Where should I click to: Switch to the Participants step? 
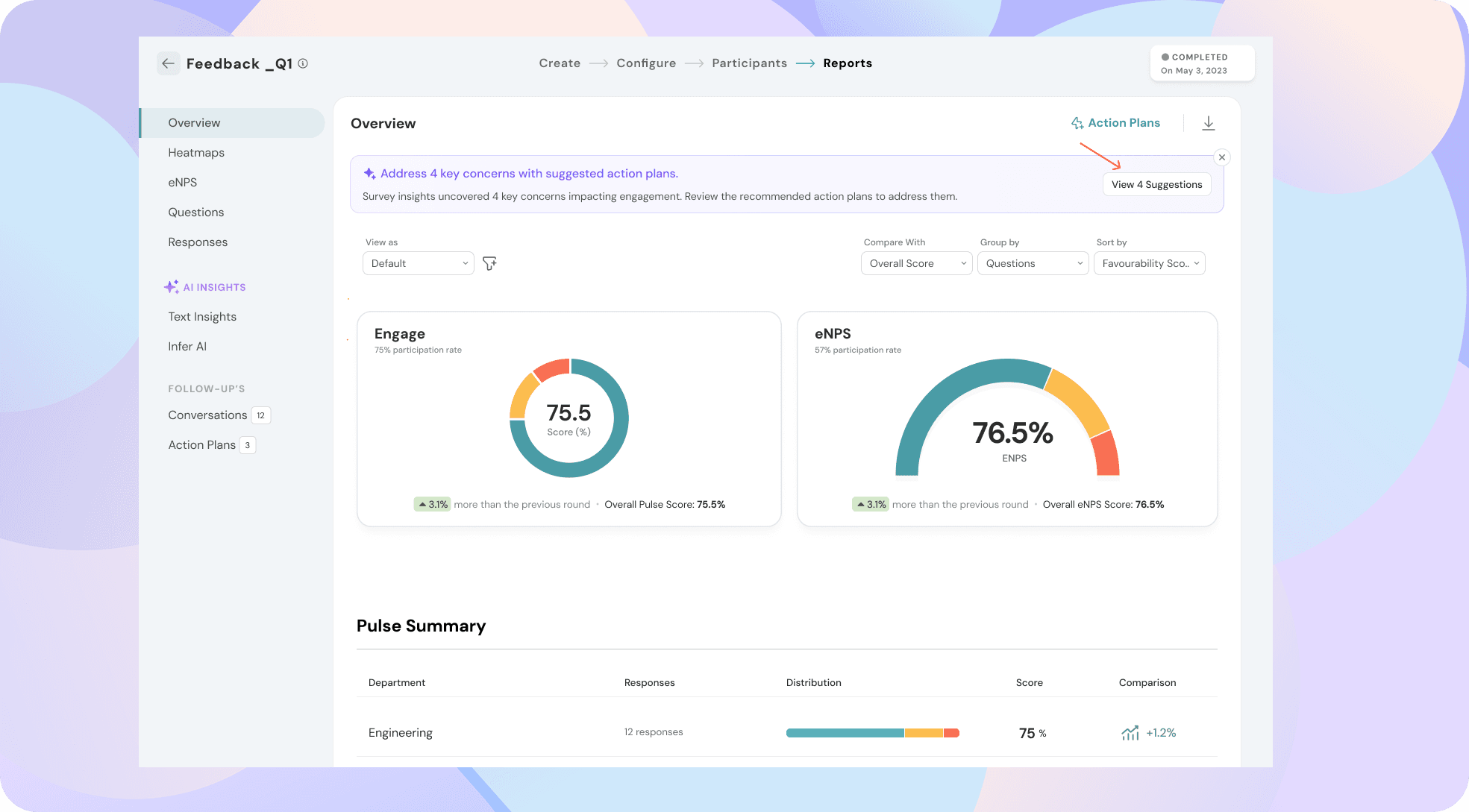[749, 63]
